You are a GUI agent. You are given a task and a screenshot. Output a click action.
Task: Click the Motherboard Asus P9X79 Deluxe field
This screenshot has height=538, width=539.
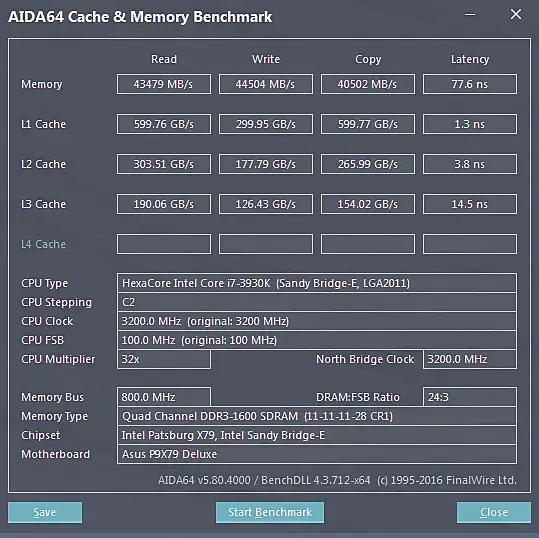317,454
